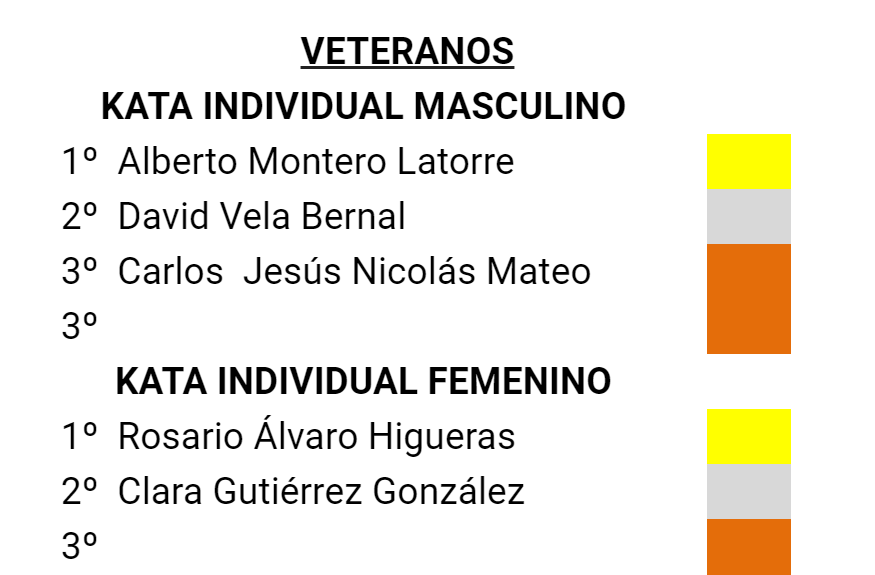
Task: Click the VETERANOS underlined heading
Action: (x=407, y=51)
